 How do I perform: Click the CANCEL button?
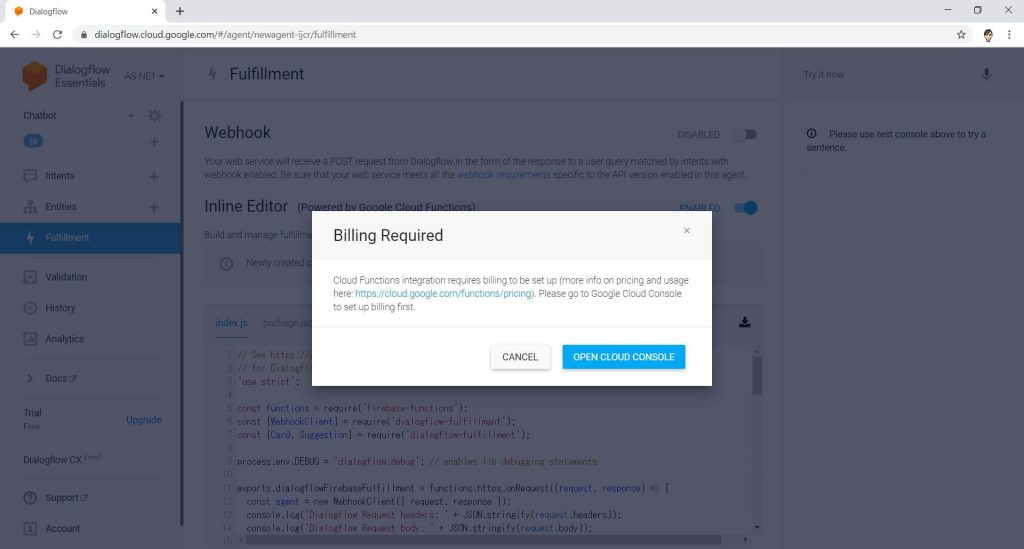tap(520, 357)
